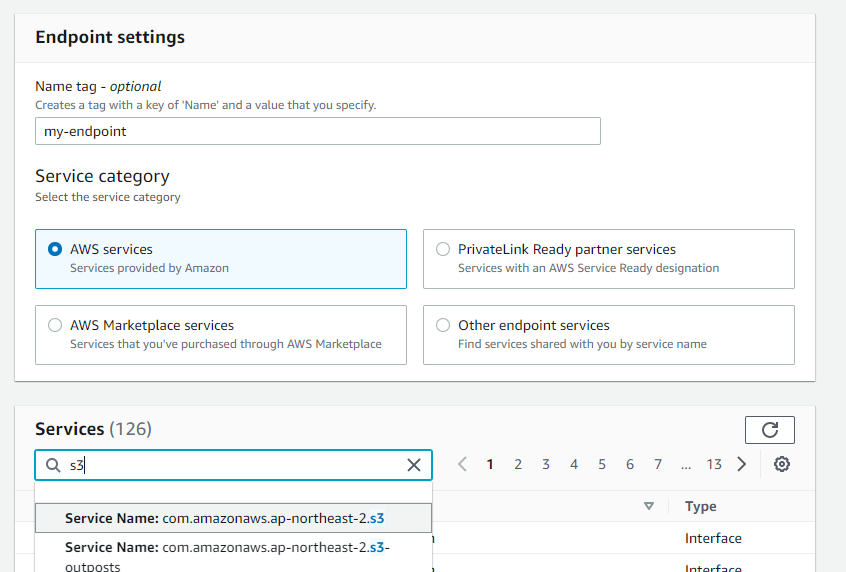846x572 pixels.
Task: Click the Endpoint settings heading
Action: click(110, 37)
